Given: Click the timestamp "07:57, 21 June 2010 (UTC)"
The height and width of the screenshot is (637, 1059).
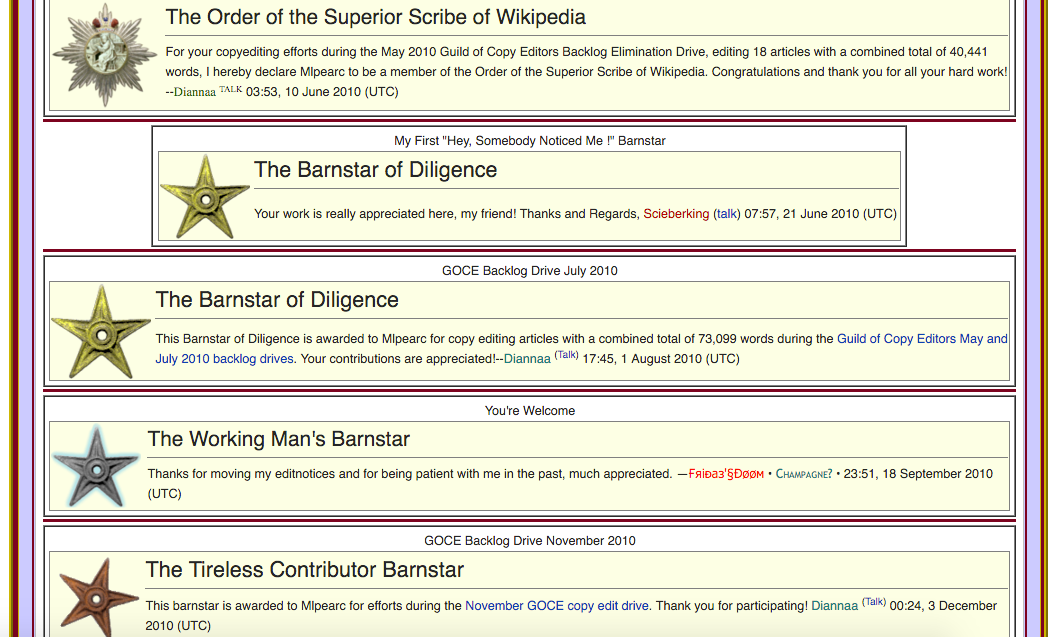Looking at the screenshot, I should point(820,213).
